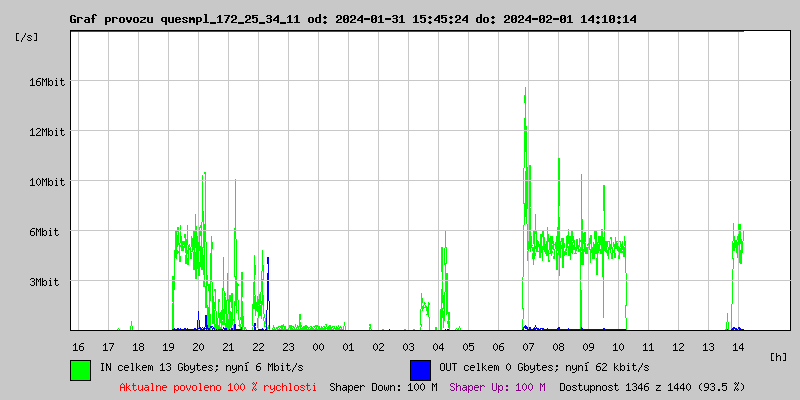Click the Dostupnost 1346 z 1440 text
The width and height of the screenshot is (800, 400).
[652, 386]
